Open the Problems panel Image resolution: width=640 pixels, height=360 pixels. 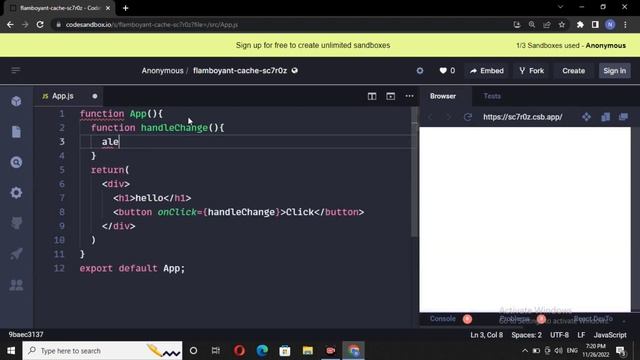click(514, 319)
